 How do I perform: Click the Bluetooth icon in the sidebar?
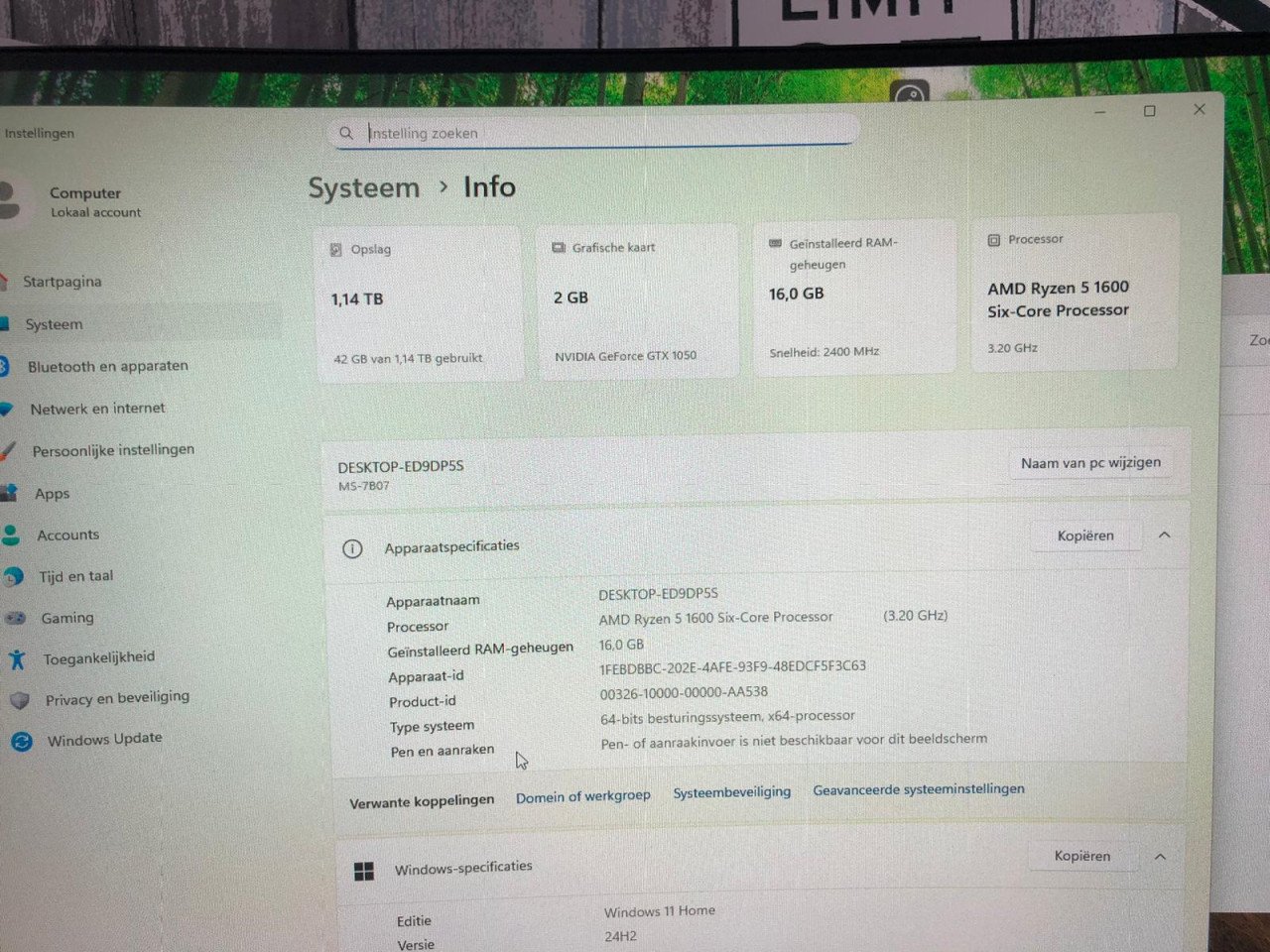[x=4, y=366]
